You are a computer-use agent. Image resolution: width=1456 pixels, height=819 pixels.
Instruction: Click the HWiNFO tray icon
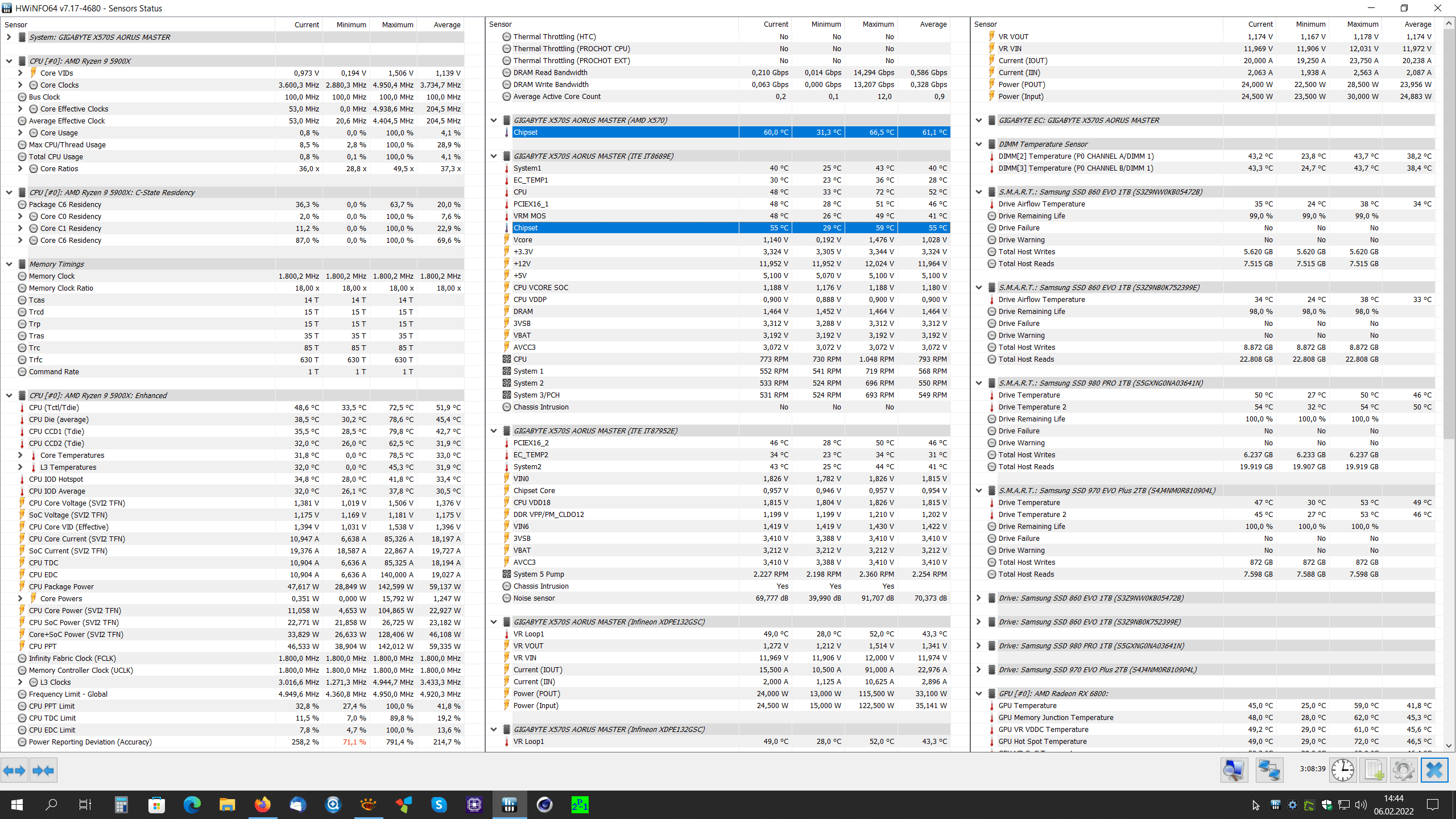point(1276,805)
